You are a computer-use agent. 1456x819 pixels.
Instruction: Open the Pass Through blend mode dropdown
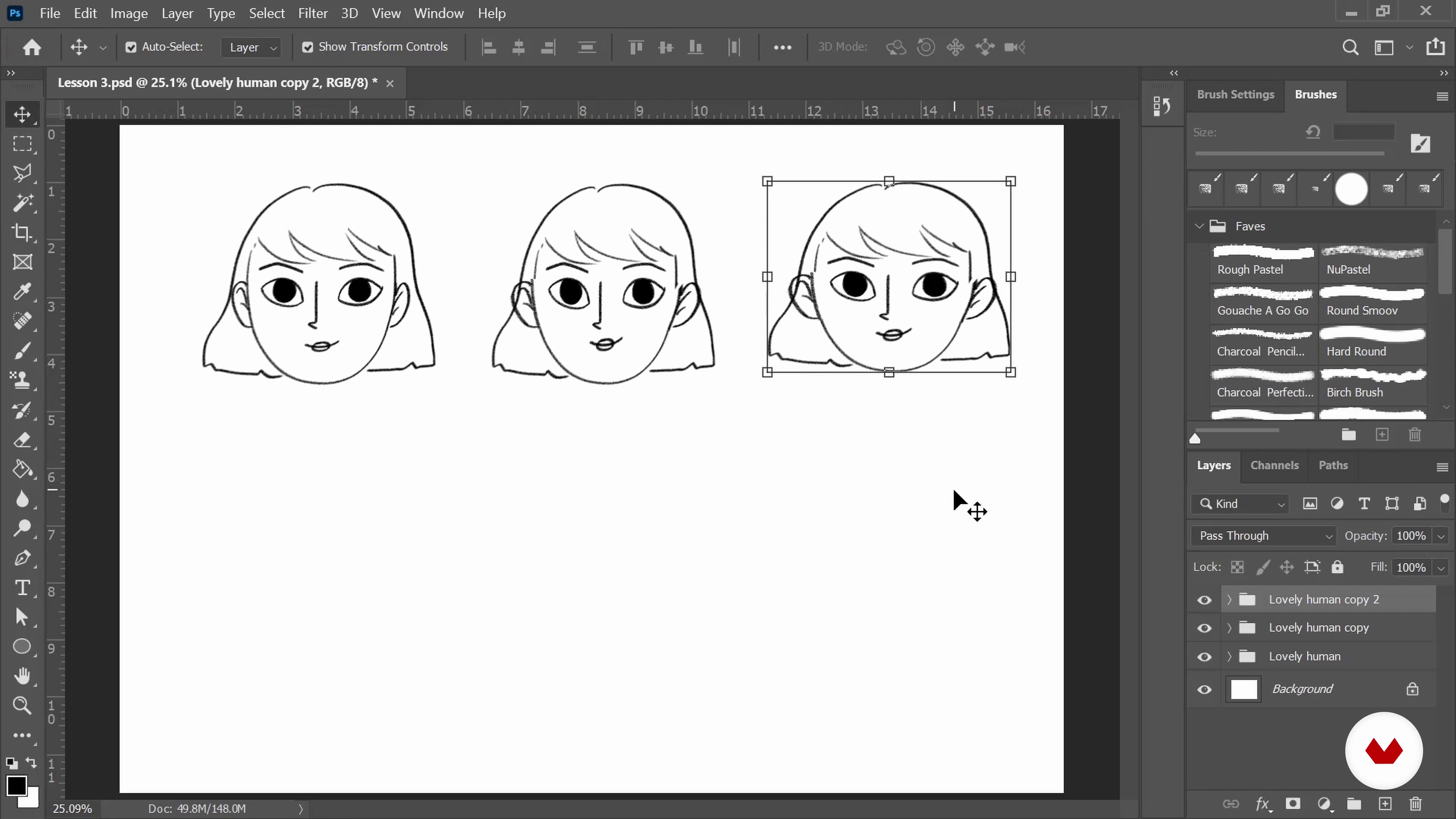pyautogui.click(x=1263, y=536)
